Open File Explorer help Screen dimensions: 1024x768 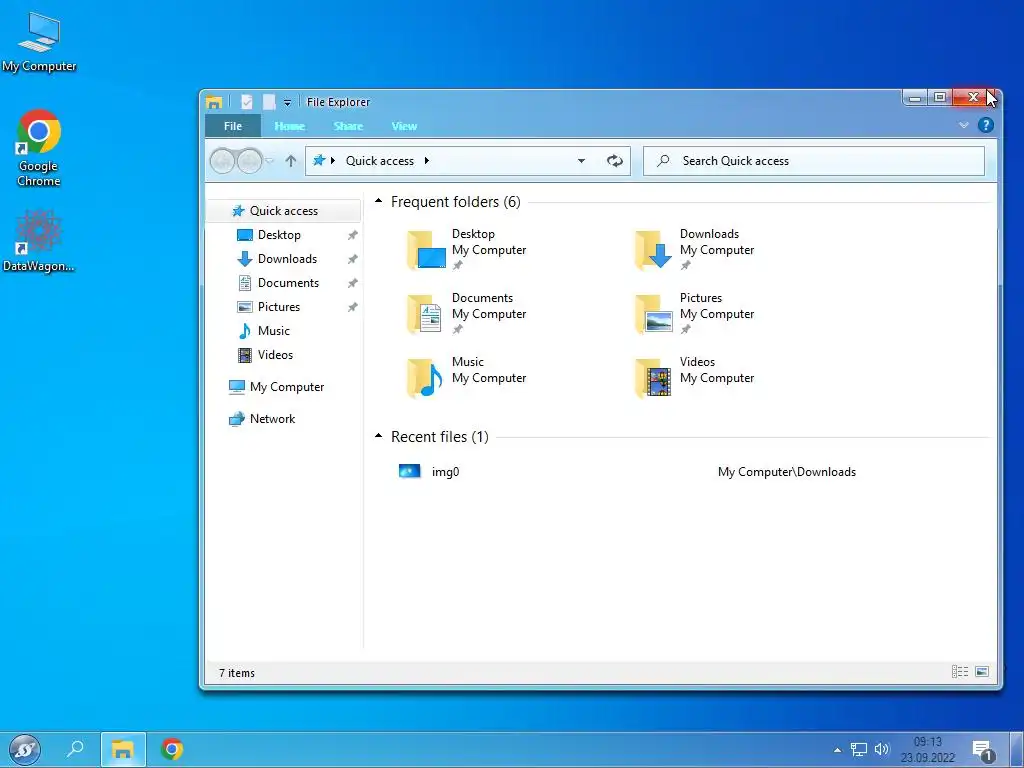(x=985, y=125)
